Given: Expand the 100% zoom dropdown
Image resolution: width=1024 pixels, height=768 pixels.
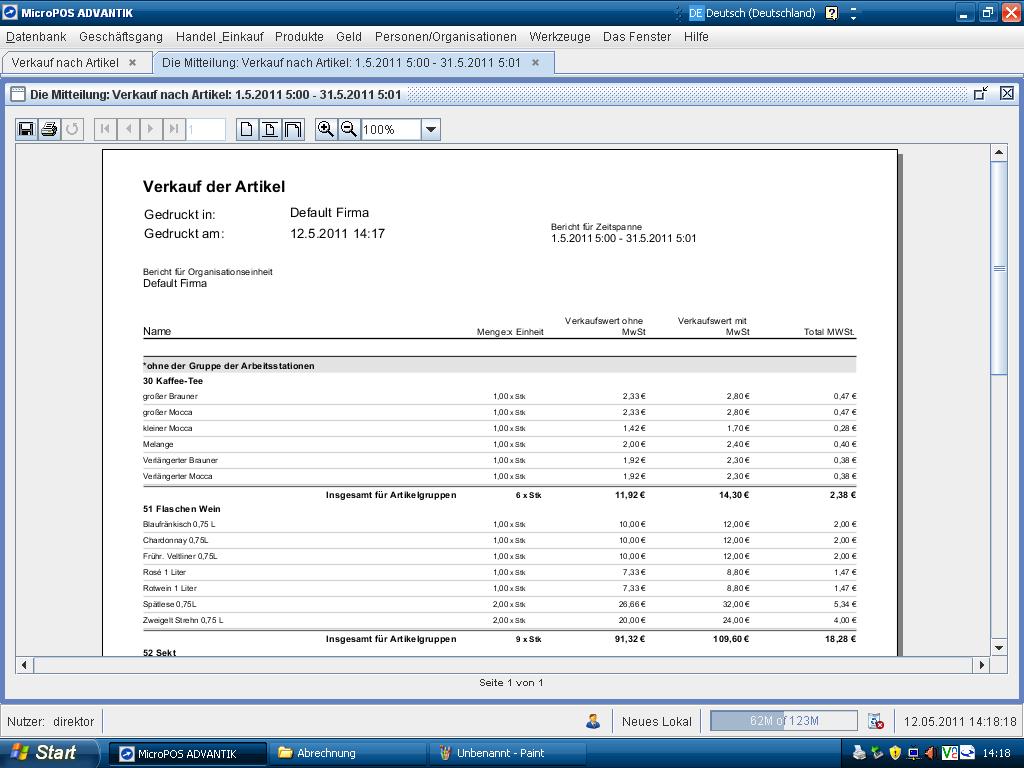Looking at the screenshot, I should tap(431, 129).
